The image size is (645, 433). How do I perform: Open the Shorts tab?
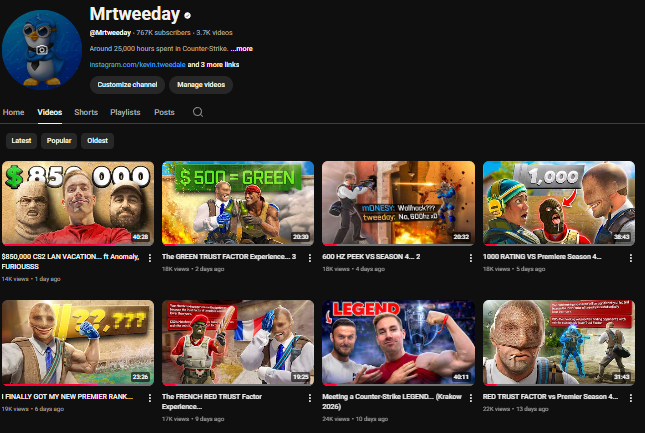tap(86, 112)
